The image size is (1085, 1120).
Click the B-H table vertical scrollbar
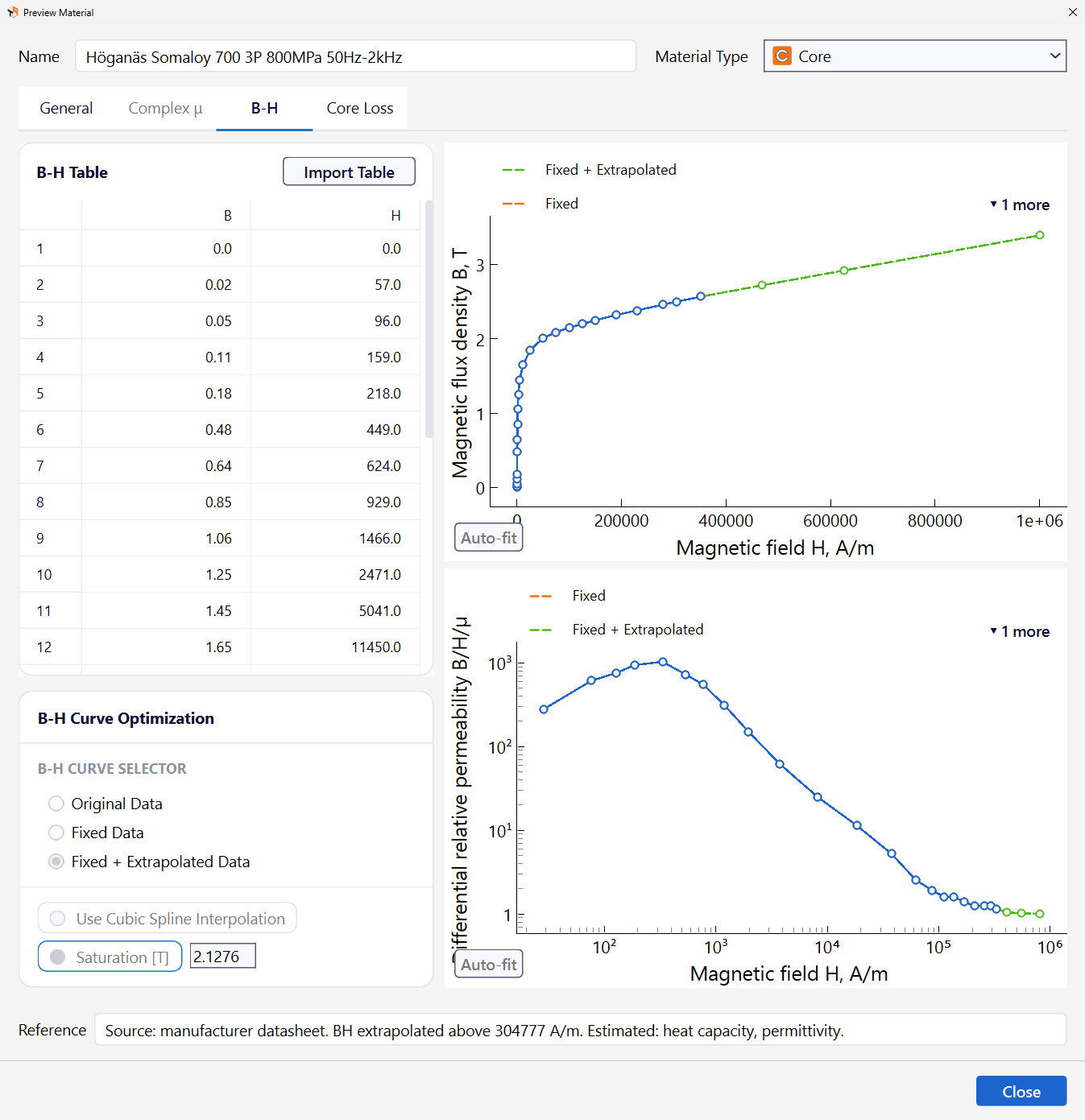pos(429,319)
